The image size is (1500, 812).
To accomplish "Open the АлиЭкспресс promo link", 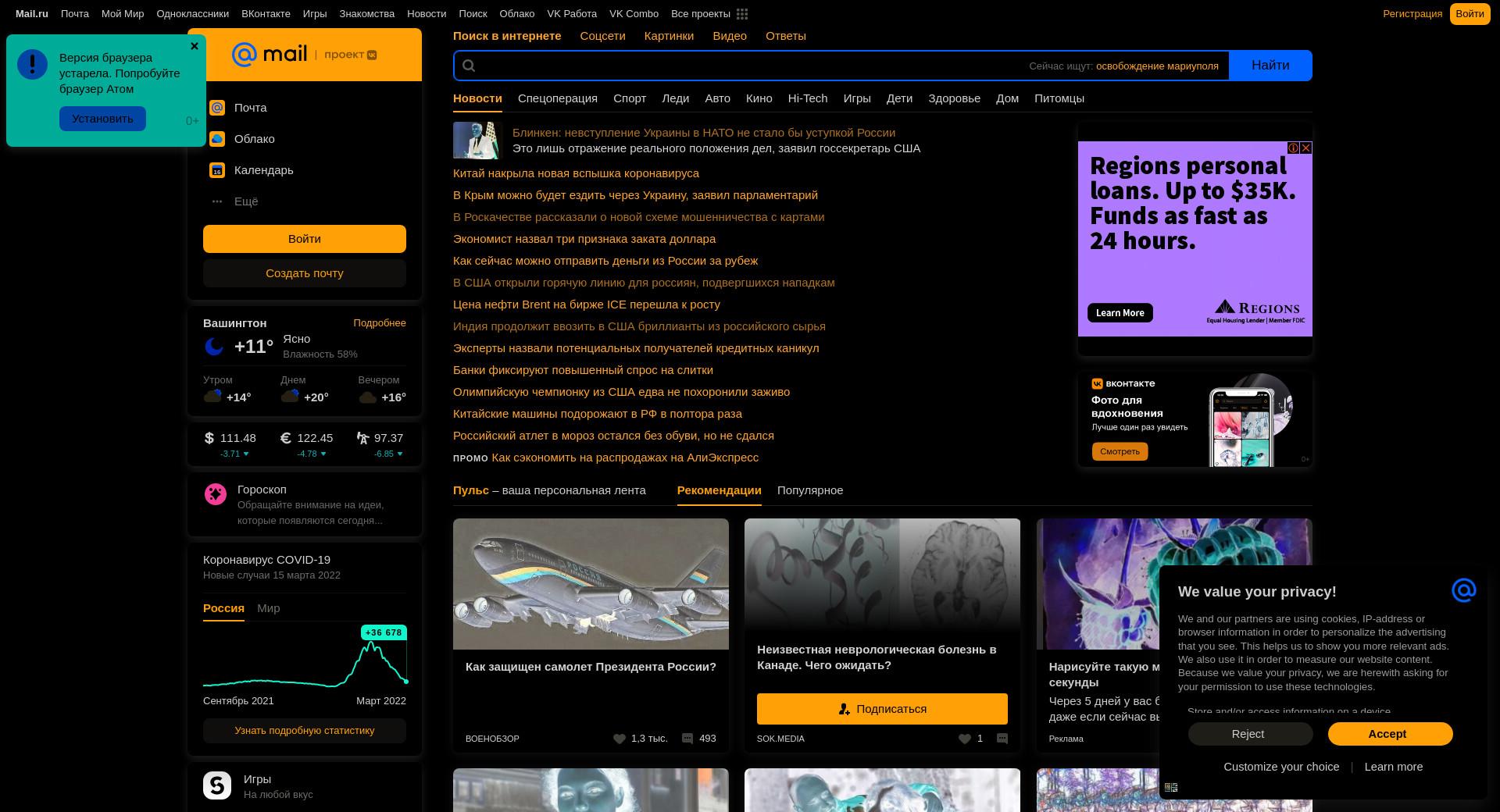I will [625, 458].
